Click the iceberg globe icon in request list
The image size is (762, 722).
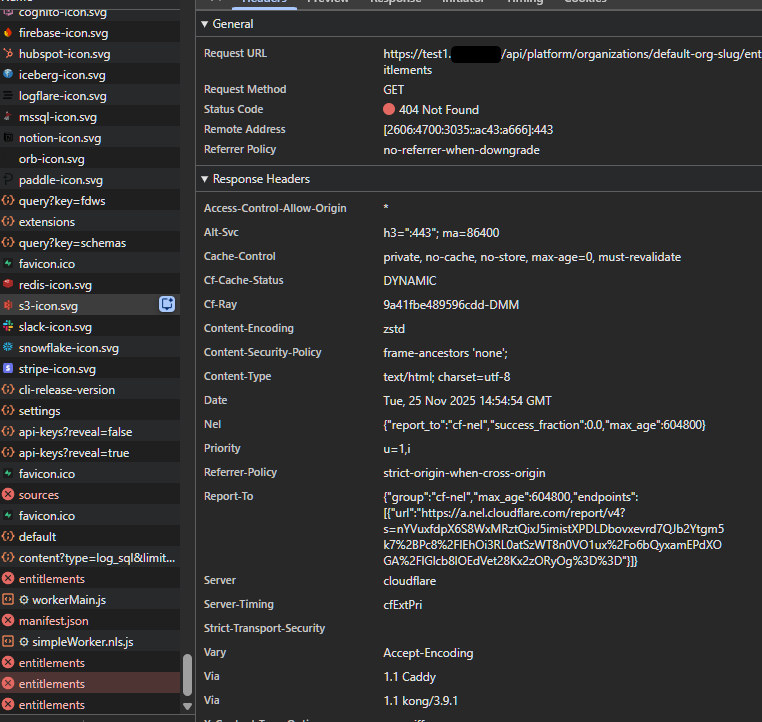8,74
